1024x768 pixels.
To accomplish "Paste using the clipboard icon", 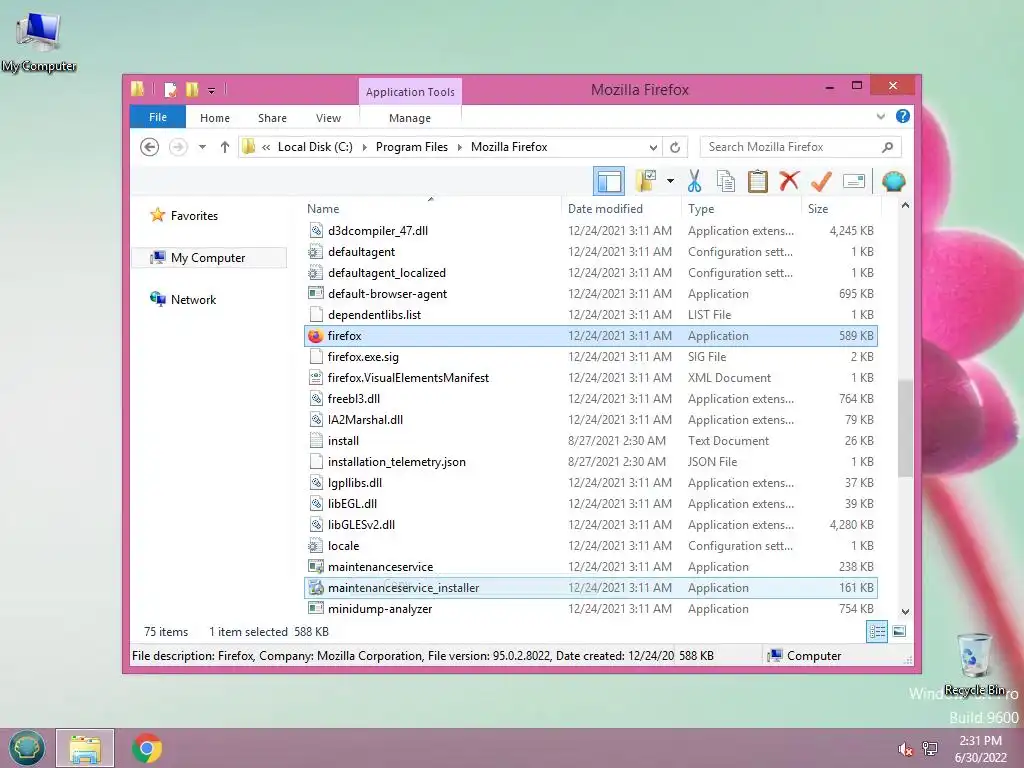I will pyautogui.click(x=758, y=181).
